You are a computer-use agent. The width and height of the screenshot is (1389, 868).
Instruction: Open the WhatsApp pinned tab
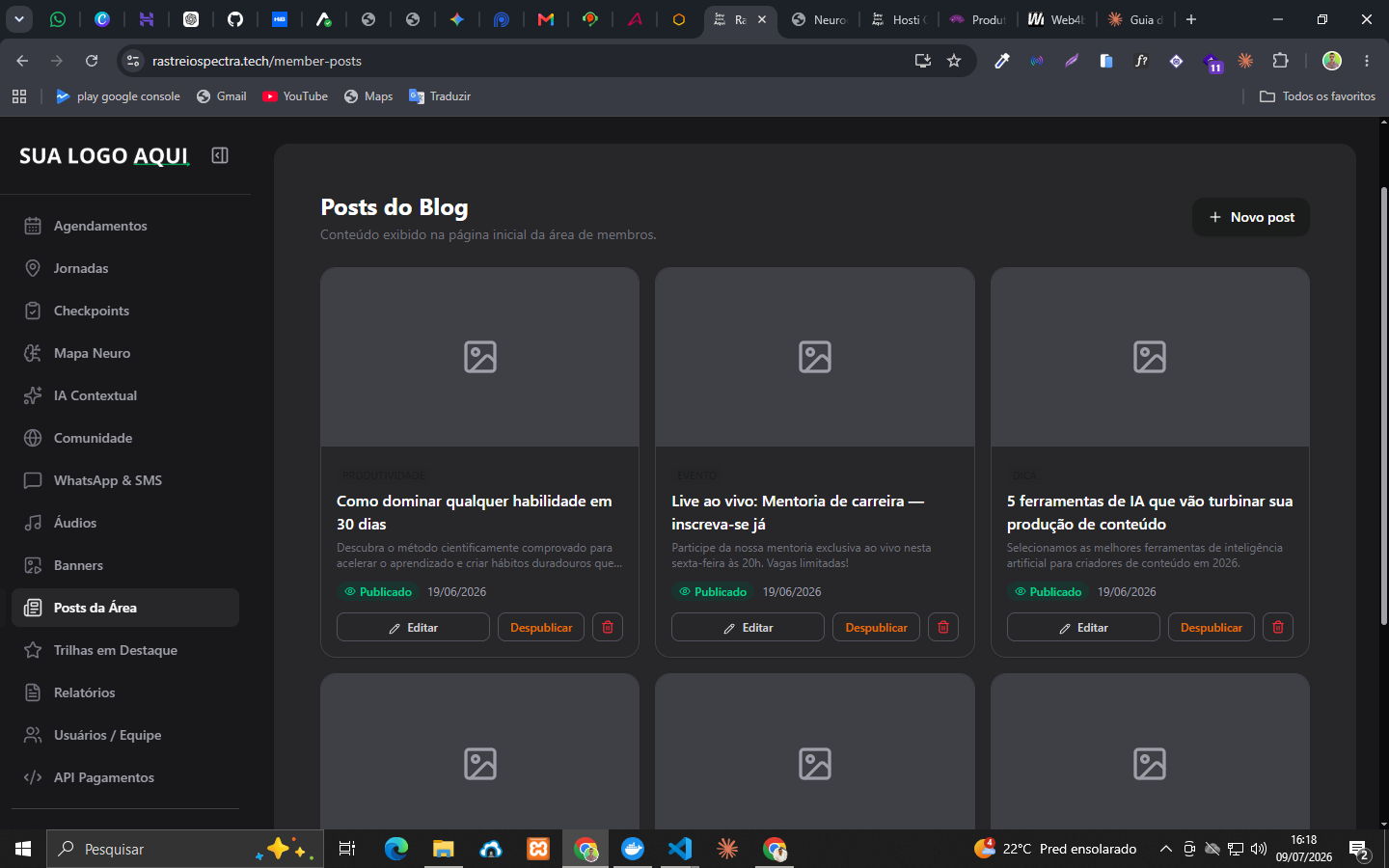click(x=58, y=19)
